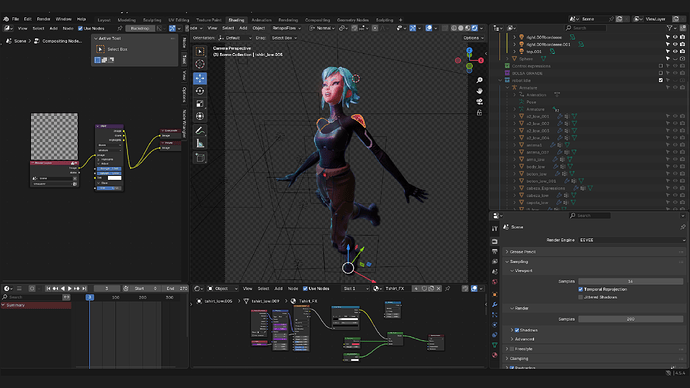The image size is (690, 388).
Task: Open the Render Engine dropdown
Action: tap(632, 240)
